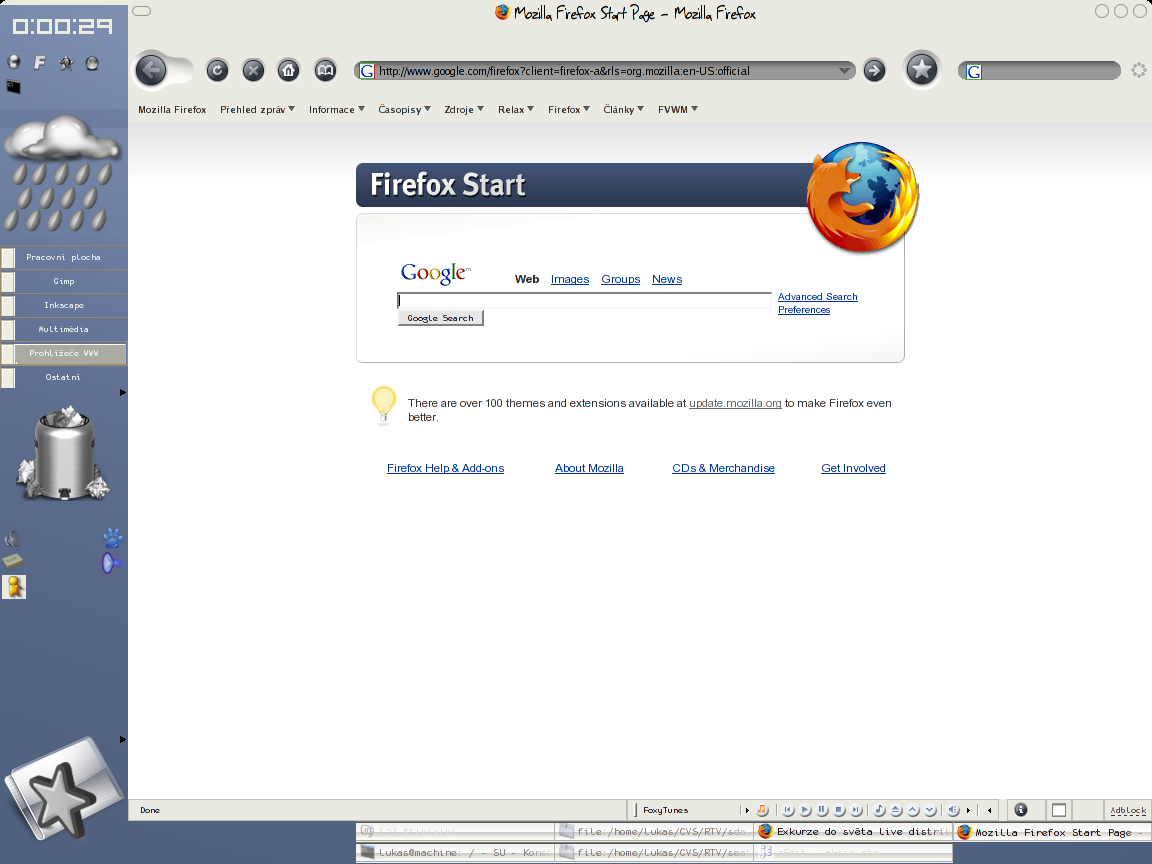This screenshot has width=1152, height=864.
Task: Click the Mozilla Firefox bookmark
Action: 172,109
